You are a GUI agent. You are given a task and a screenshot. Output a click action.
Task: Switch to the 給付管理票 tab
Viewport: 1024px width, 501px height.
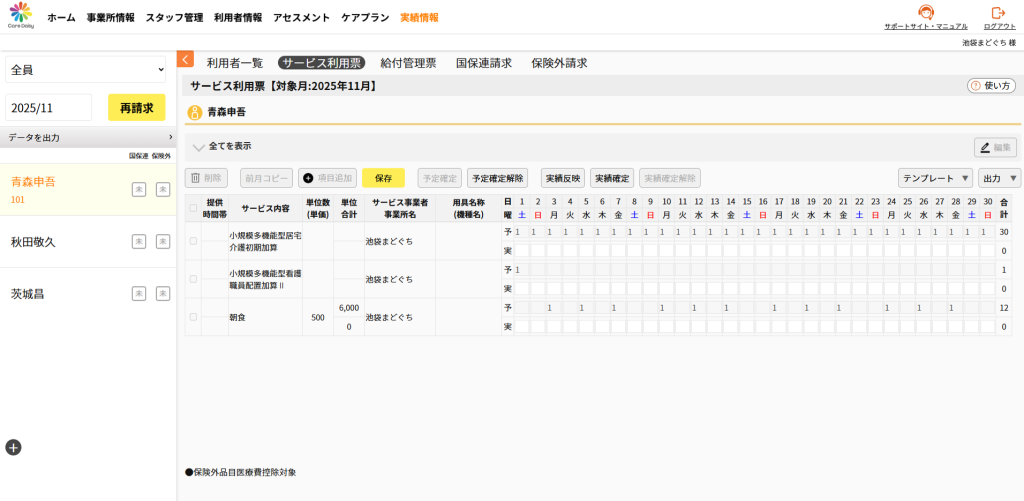408,63
